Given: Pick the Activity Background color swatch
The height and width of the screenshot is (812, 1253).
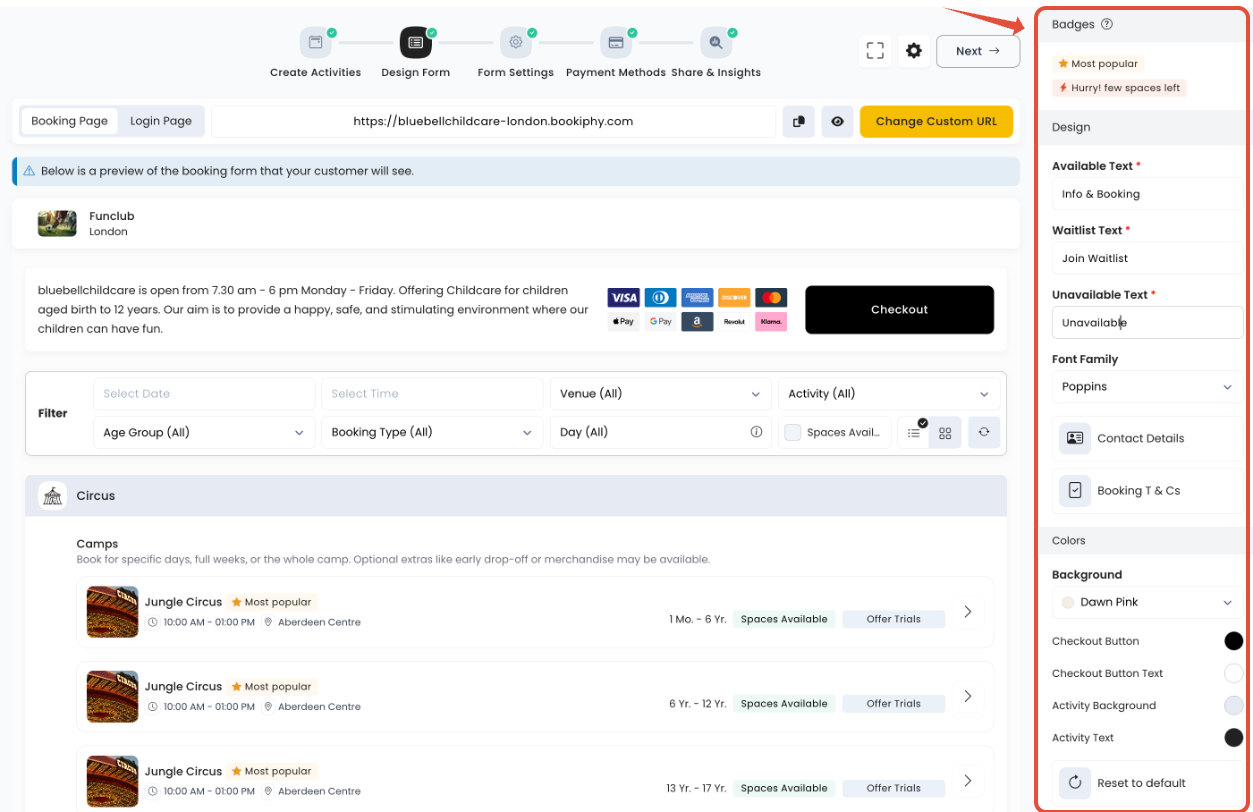Looking at the screenshot, I should [1233, 705].
